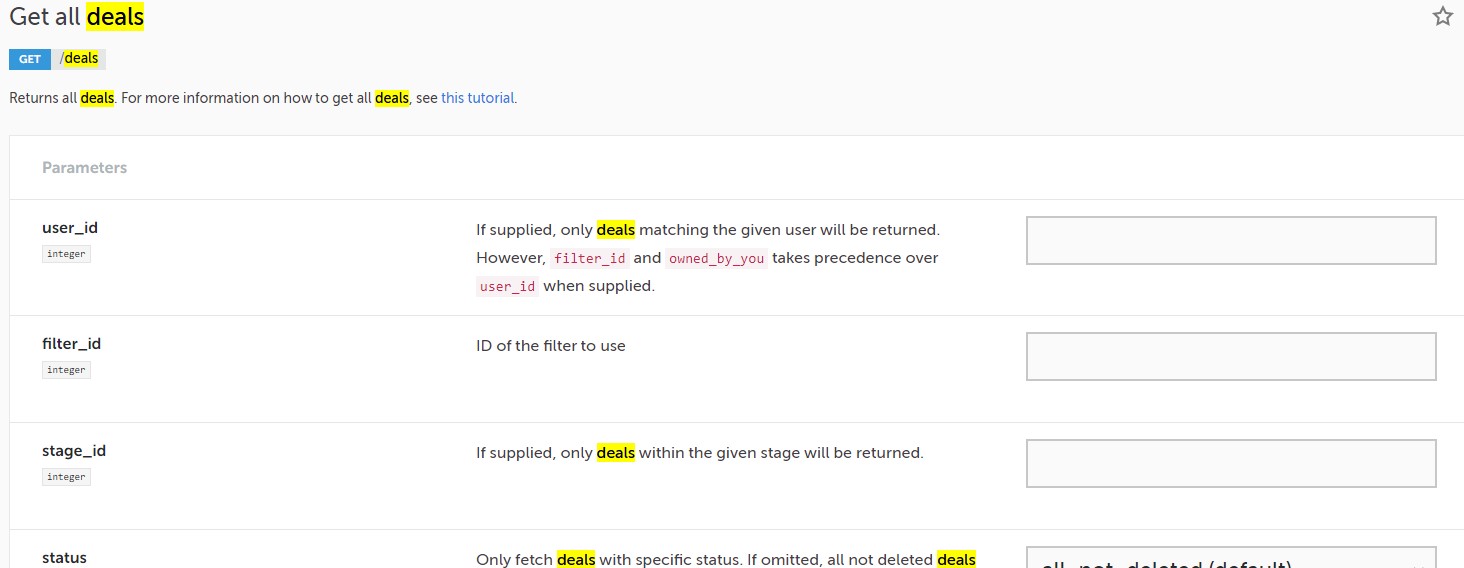Select the /deals endpoint path
This screenshot has width=1464, height=568.
click(x=79, y=59)
